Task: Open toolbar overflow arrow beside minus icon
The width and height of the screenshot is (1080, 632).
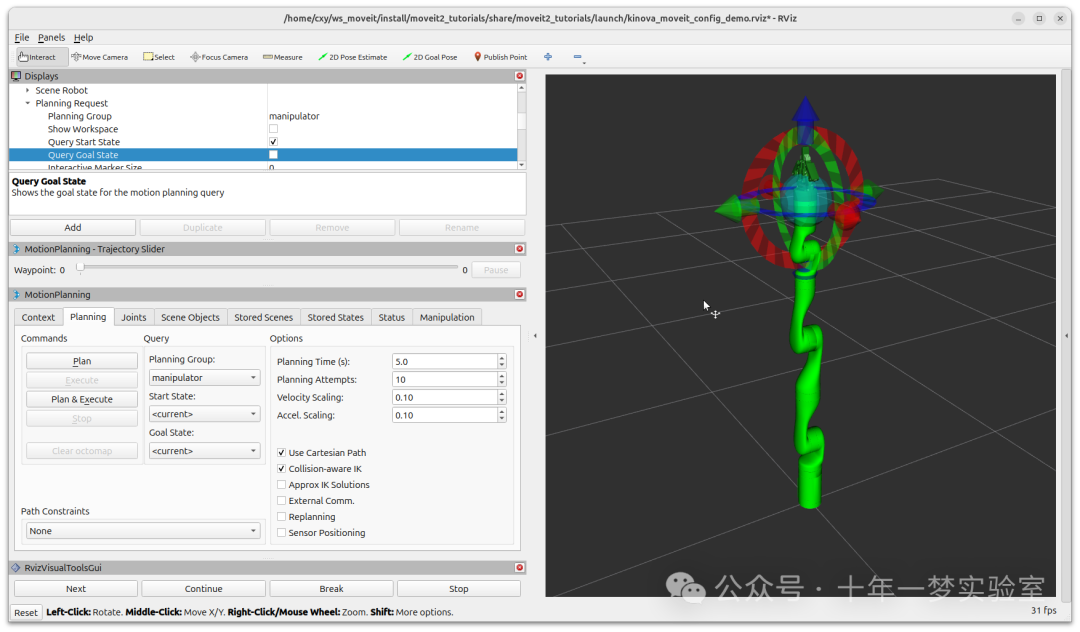Action: pos(584,63)
